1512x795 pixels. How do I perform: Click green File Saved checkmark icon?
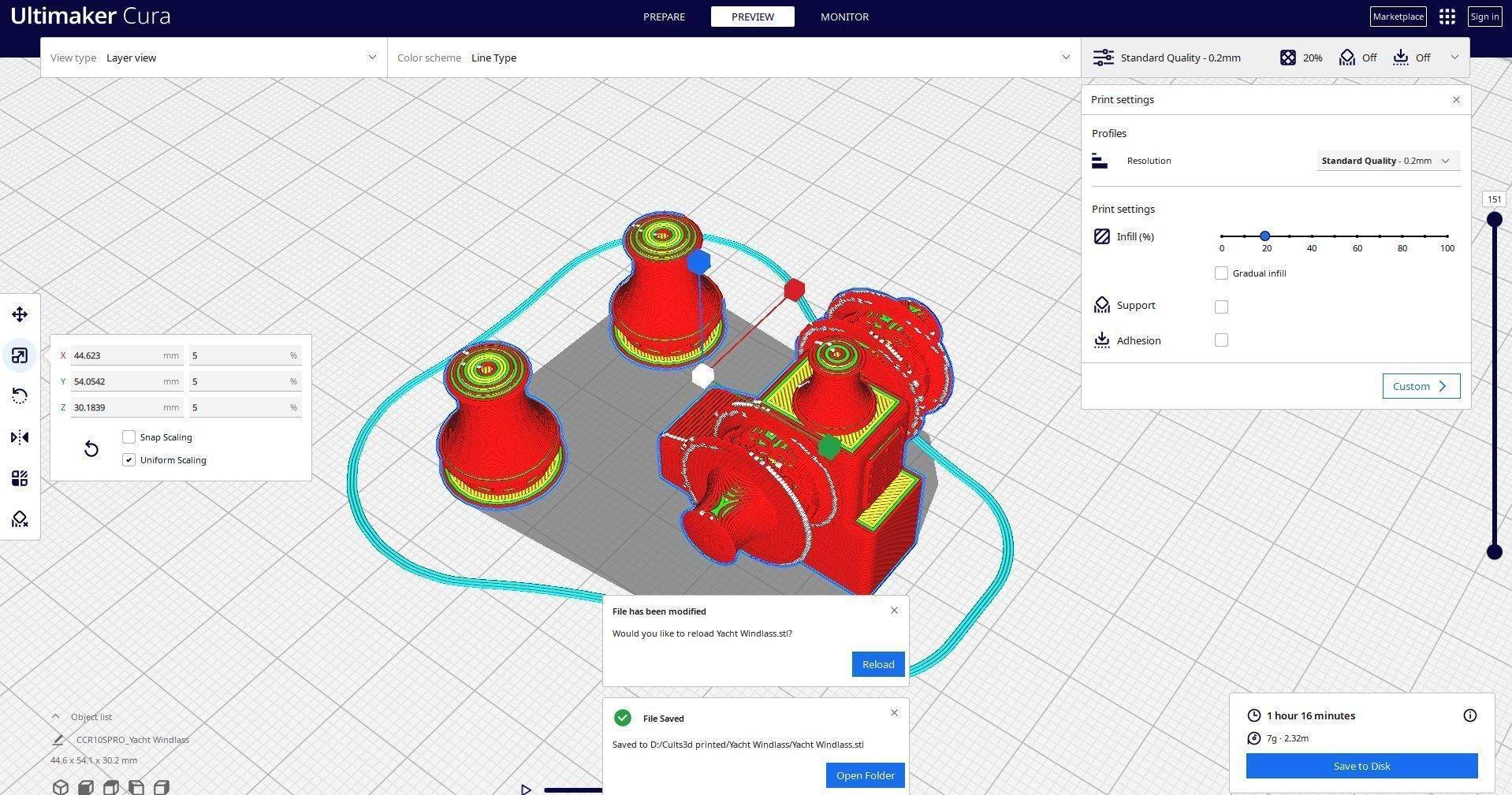622,718
